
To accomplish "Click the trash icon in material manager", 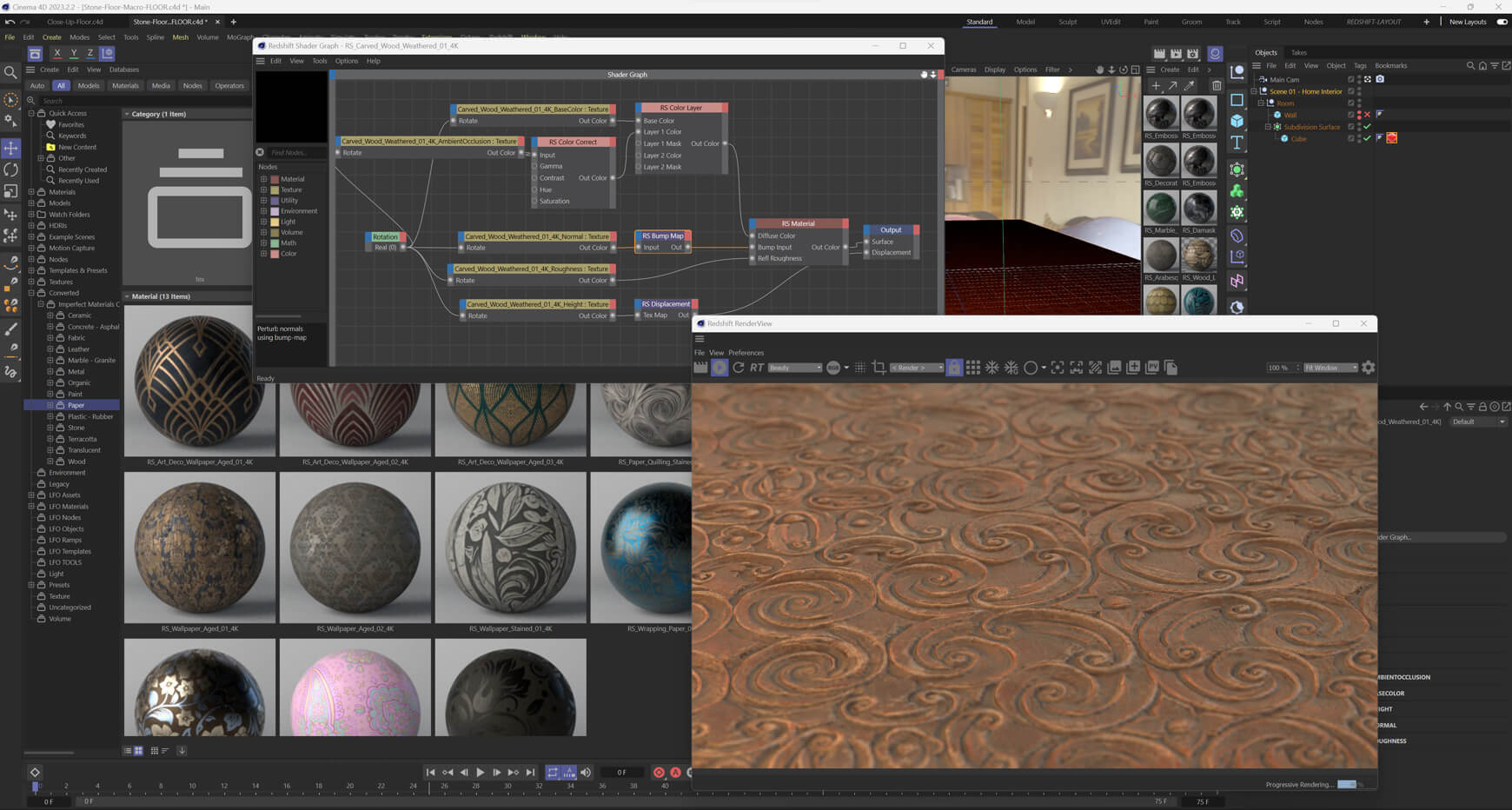I will point(1217,85).
